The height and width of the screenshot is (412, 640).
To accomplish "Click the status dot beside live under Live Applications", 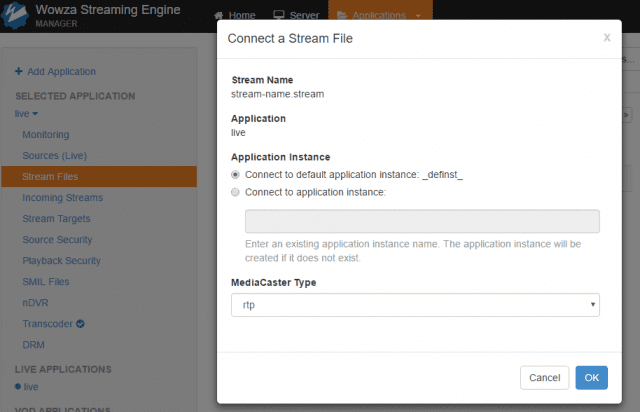I will [x=18, y=386].
